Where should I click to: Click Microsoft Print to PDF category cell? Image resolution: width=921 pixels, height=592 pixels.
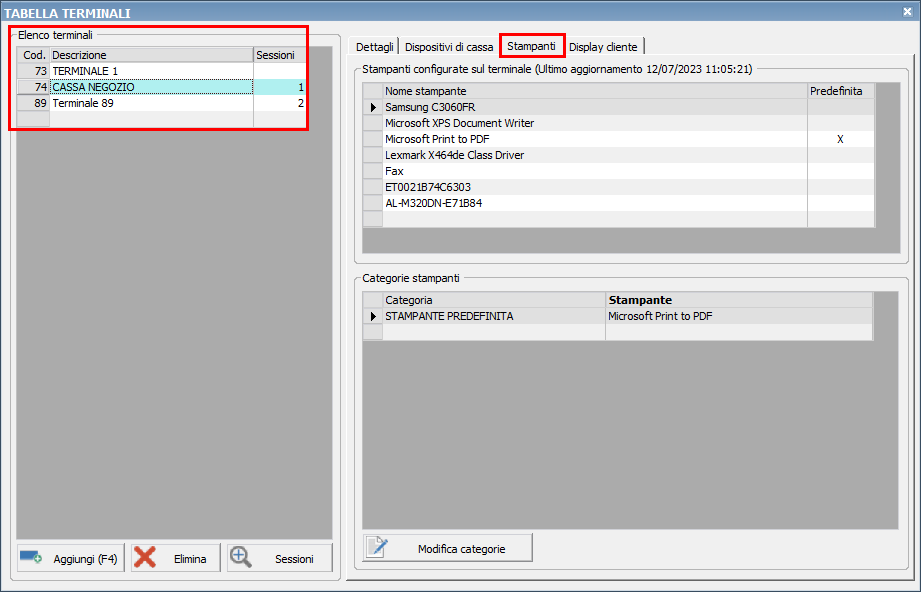[x=739, y=316]
